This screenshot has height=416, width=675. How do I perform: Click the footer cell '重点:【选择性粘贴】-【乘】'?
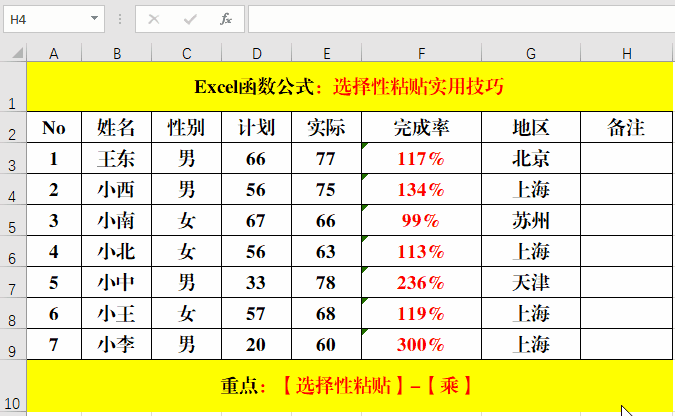pyautogui.click(x=350, y=386)
